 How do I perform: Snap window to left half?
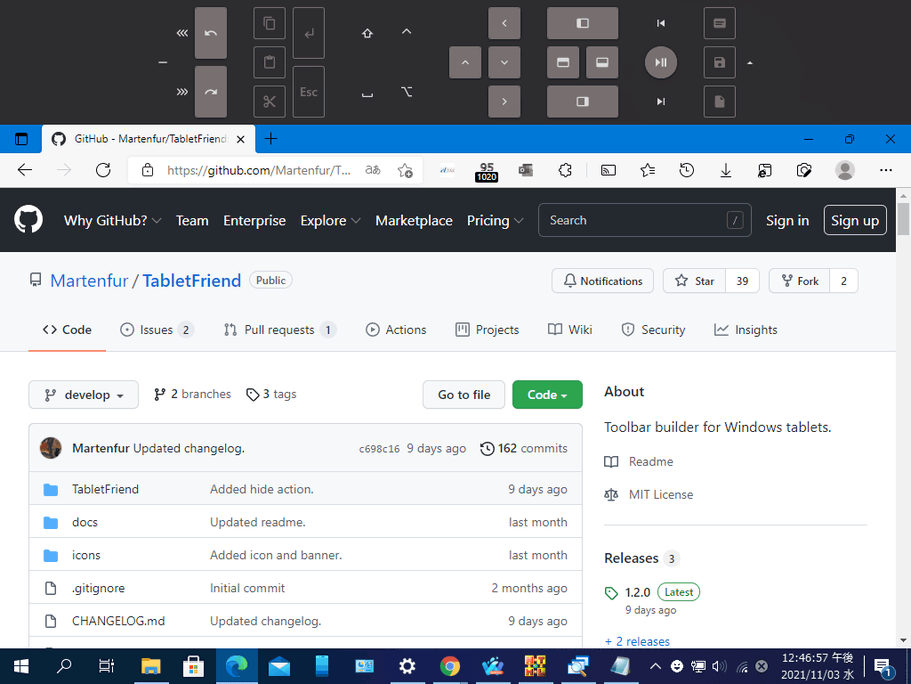582,23
